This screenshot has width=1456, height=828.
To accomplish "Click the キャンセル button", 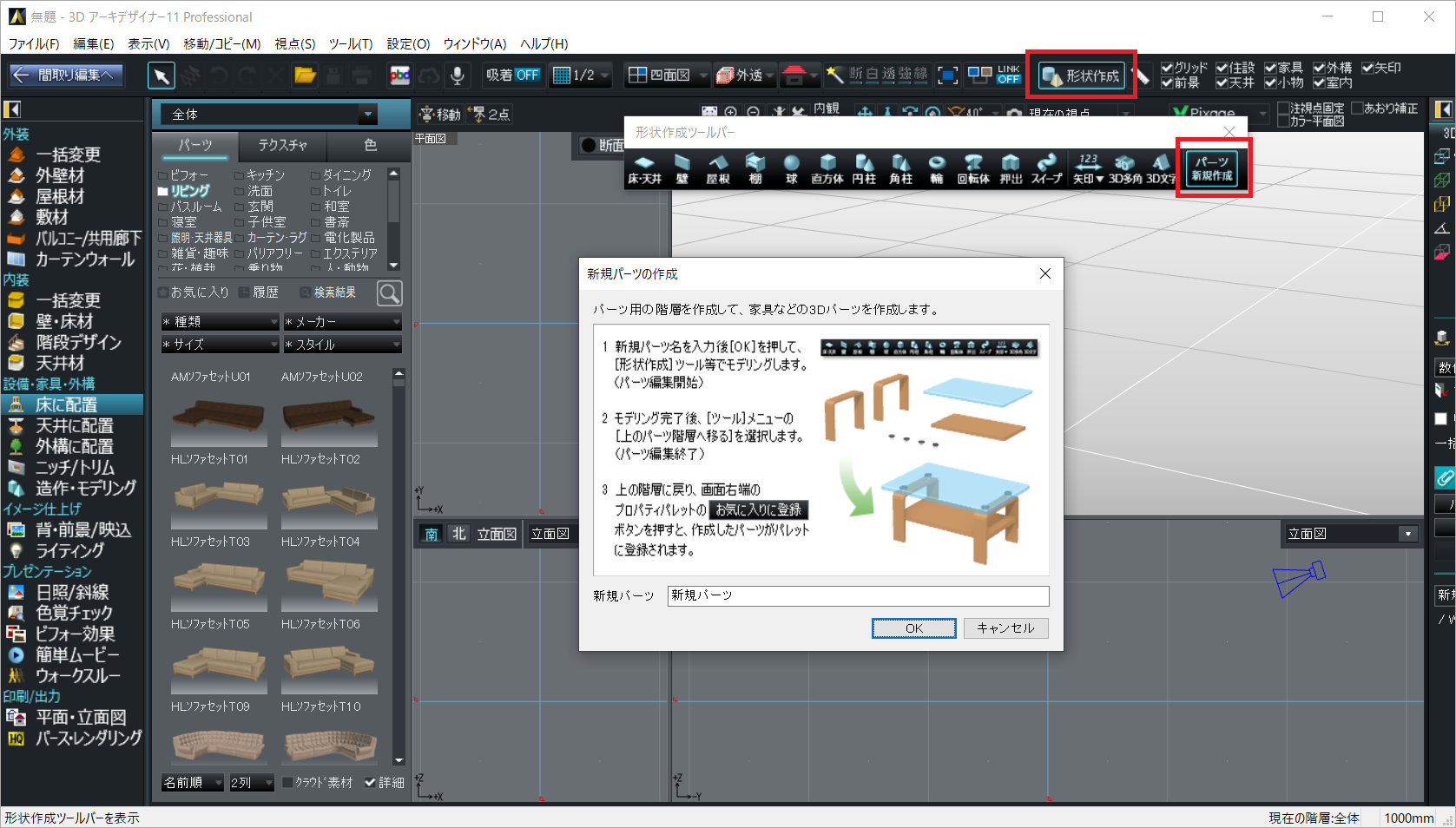I will (x=1005, y=628).
